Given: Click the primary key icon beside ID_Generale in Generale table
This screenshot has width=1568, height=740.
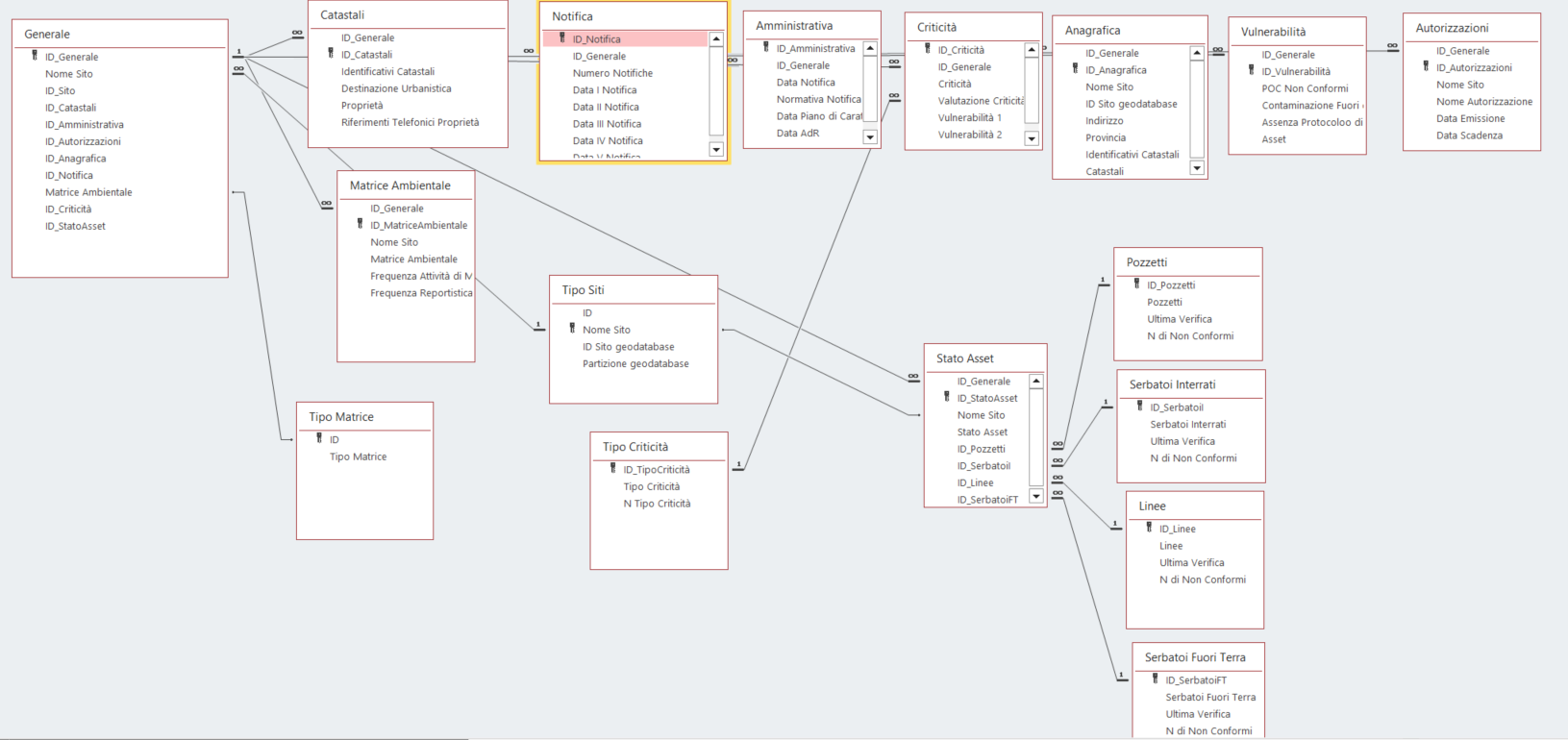Looking at the screenshot, I should point(35,56).
